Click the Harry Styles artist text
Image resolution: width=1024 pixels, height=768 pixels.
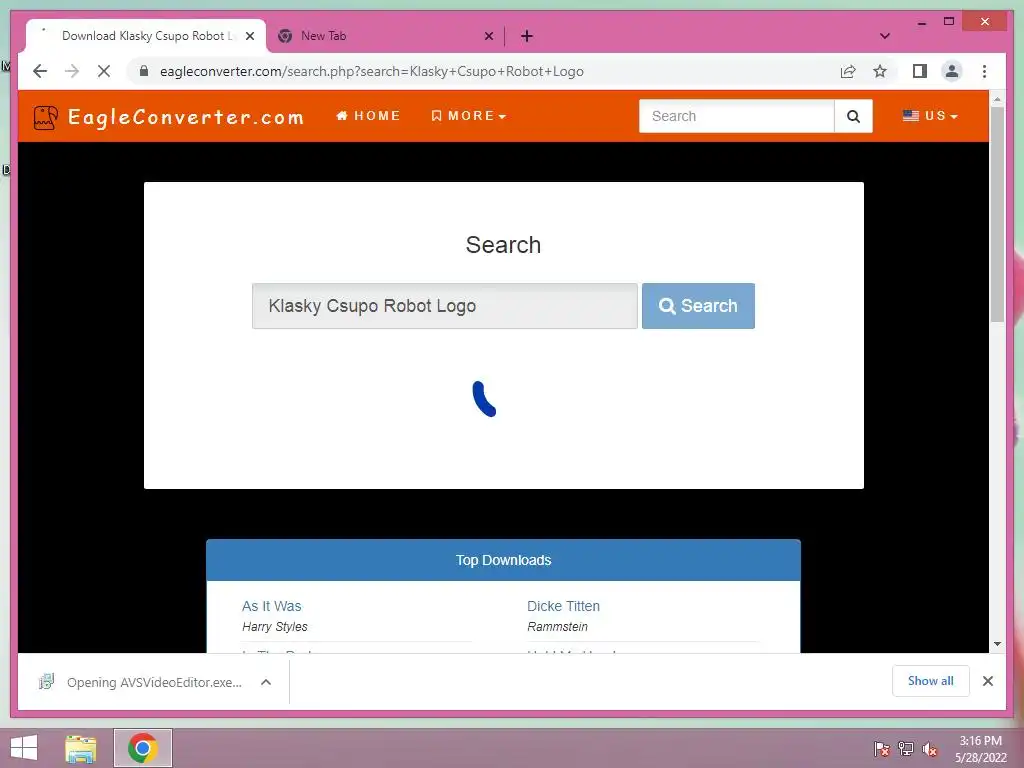(x=274, y=627)
